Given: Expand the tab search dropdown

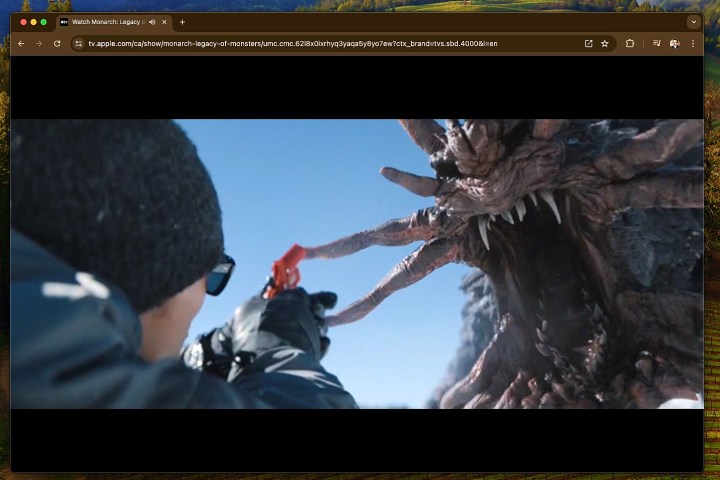Looking at the screenshot, I should click(x=693, y=22).
